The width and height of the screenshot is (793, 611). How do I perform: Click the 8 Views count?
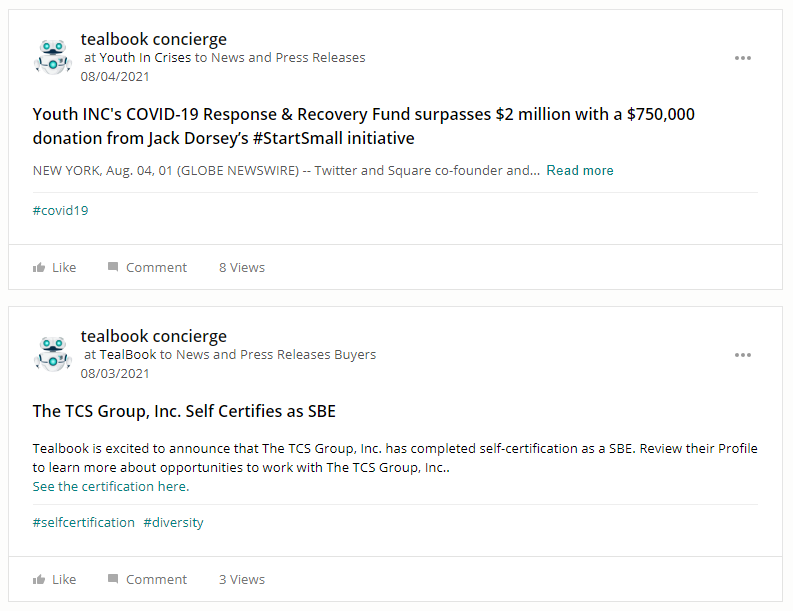coord(242,267)
